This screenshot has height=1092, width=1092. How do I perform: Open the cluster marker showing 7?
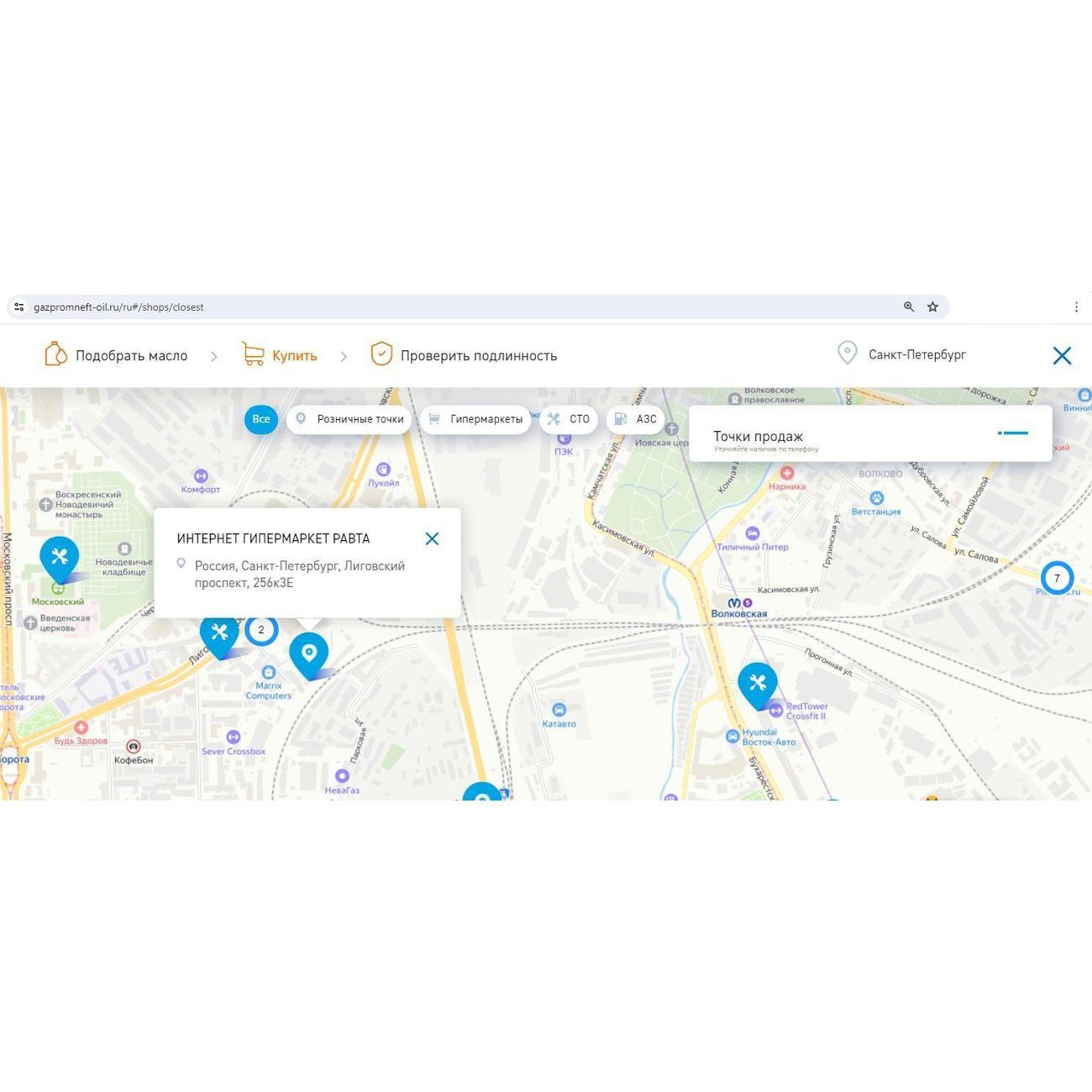pos(1057,578)
